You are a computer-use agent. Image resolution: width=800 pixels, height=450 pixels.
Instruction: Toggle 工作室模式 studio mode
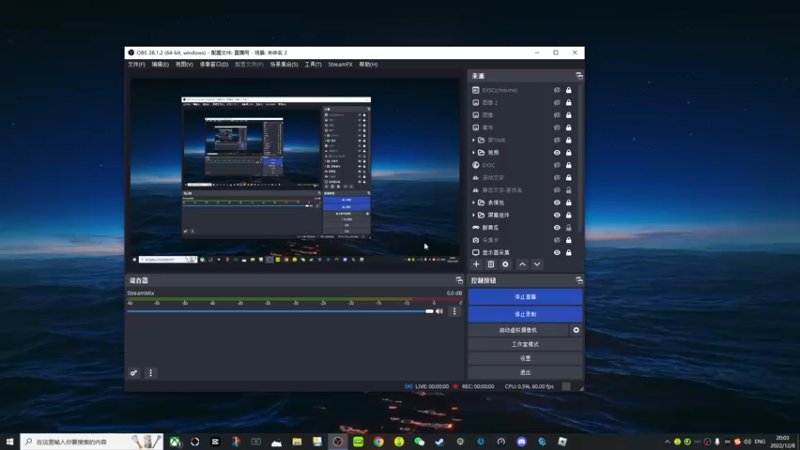click(525, 344)
